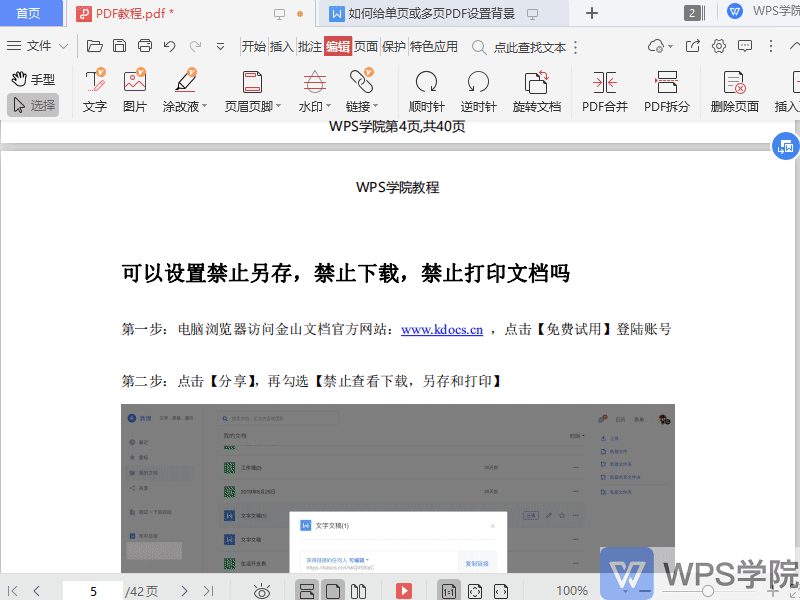Click the share export icon
Screen dimensions: 800x600
pos(692,46)
